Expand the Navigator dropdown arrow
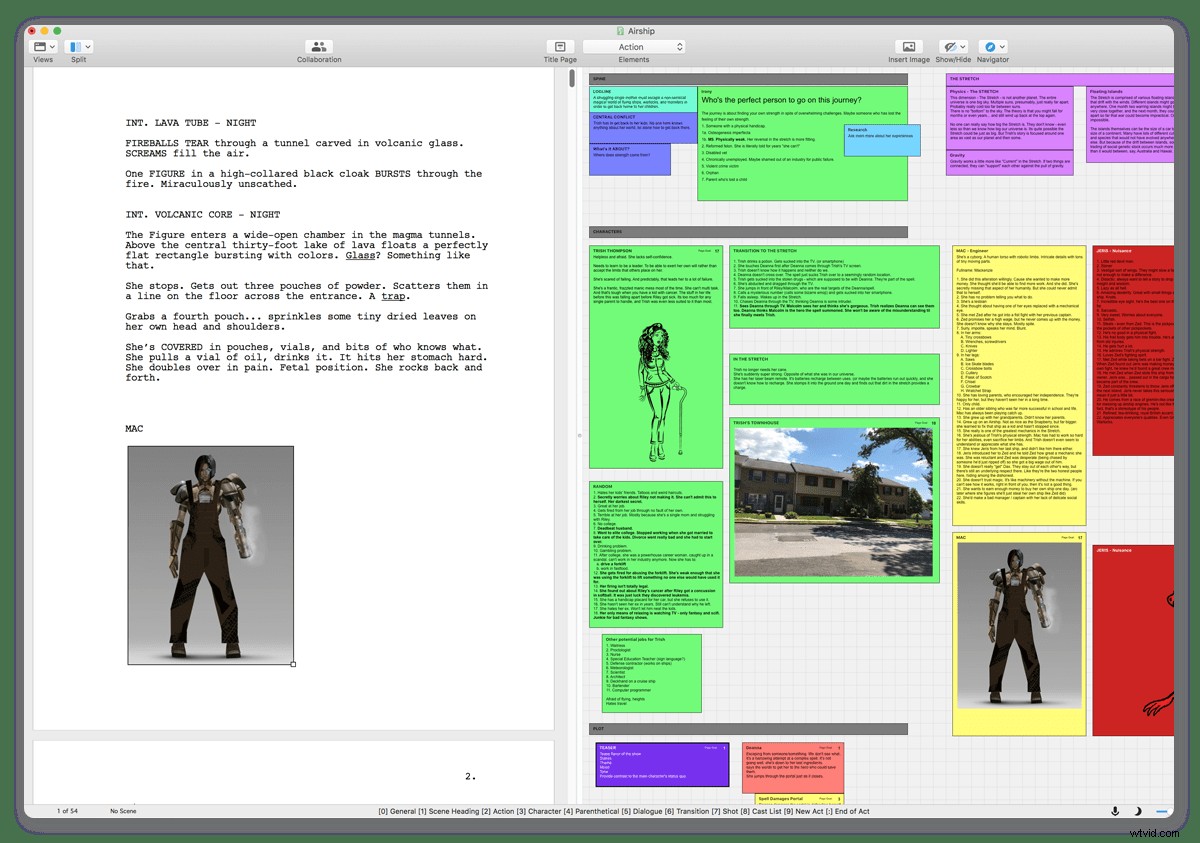Image resolution: width=1200 pixels, height=843 pixels. point(1003,47)
